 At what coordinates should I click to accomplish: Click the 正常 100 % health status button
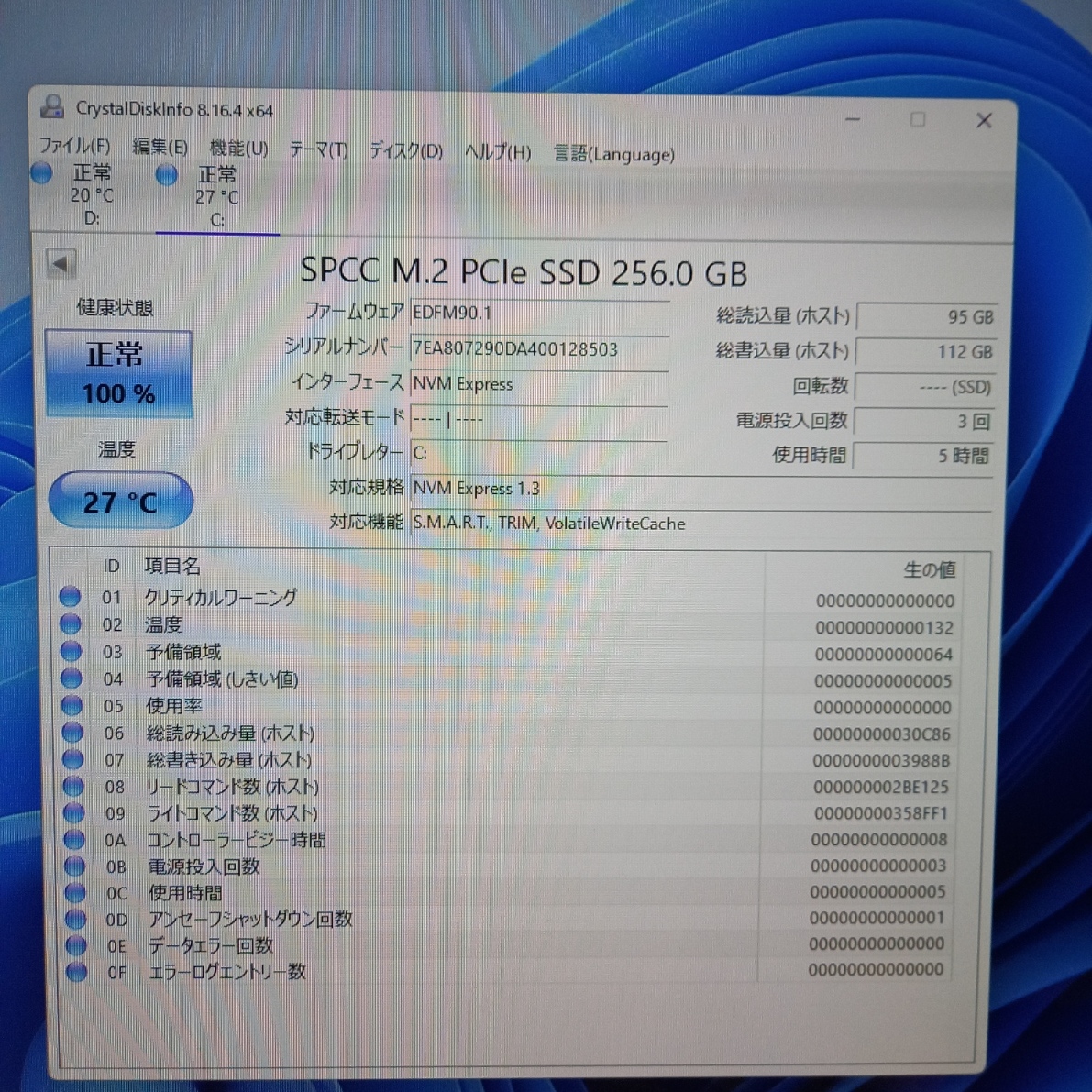coord(118,374)
